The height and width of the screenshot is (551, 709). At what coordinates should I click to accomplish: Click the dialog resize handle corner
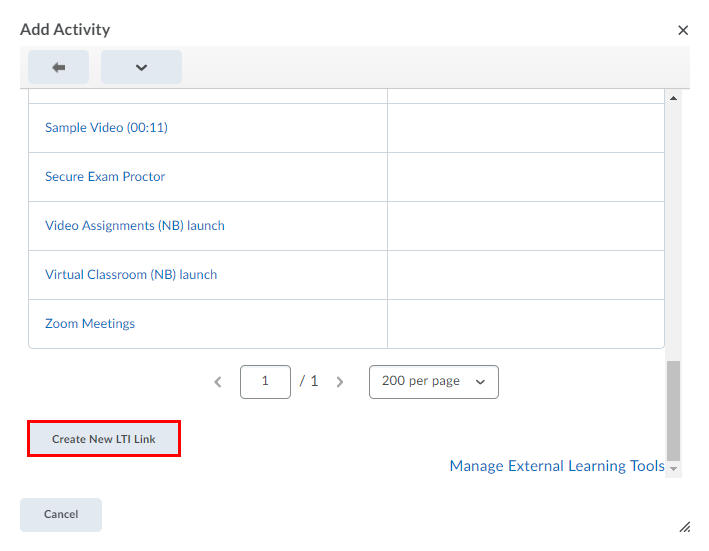tap(684, 526)
